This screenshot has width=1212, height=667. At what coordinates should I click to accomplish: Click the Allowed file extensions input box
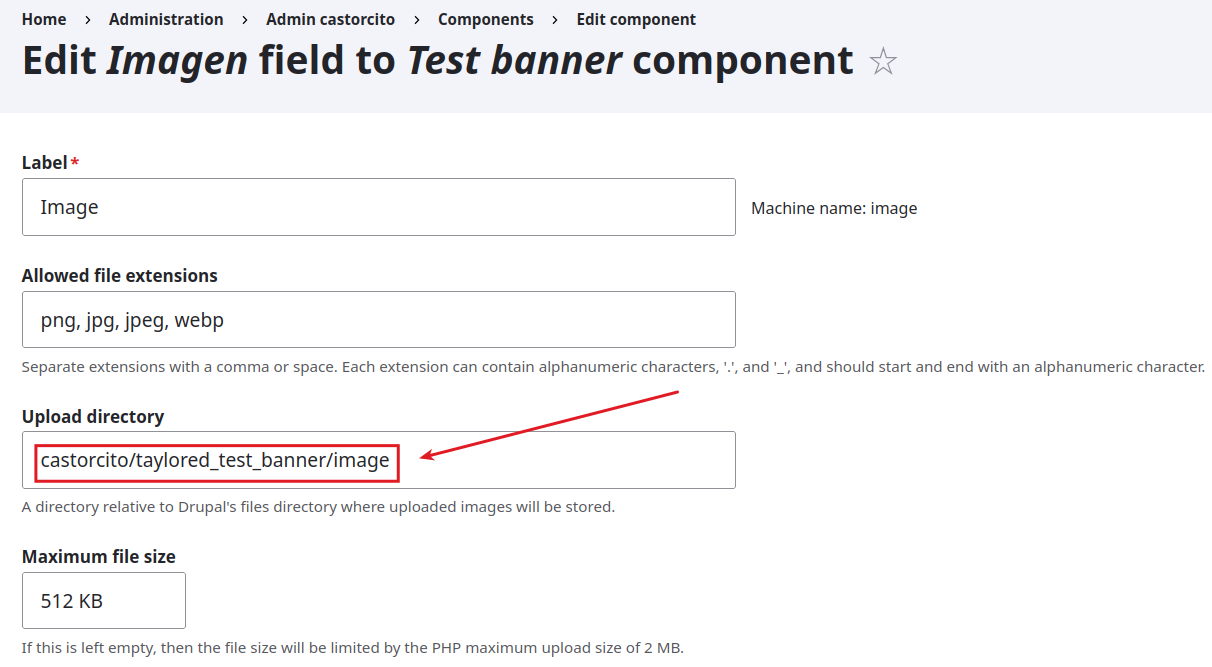click(x=378, y=320)
